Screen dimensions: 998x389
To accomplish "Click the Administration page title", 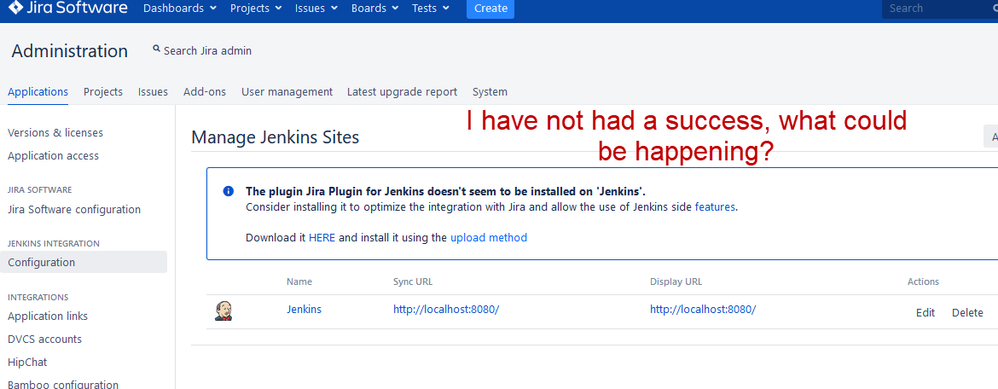I will coord(69,51).
